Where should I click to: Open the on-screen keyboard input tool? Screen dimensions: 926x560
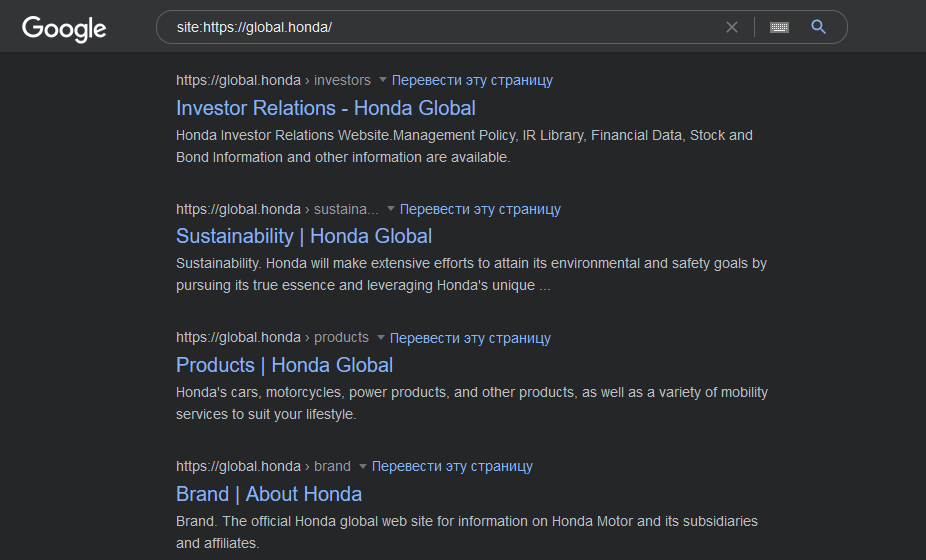pos(779,27)
